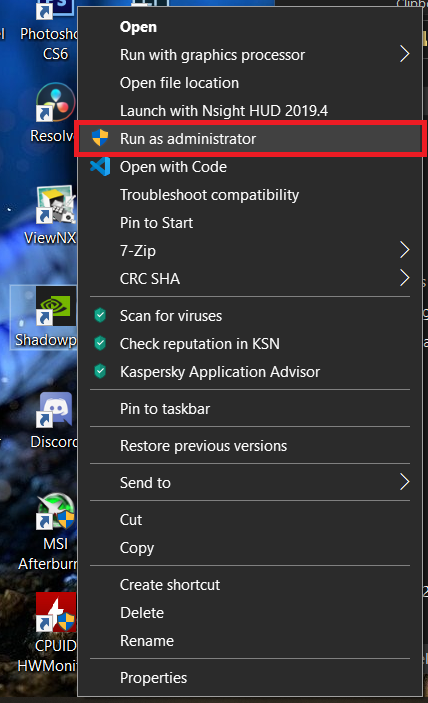Select Run as administrator
The image size is (428, 703).
250,139
